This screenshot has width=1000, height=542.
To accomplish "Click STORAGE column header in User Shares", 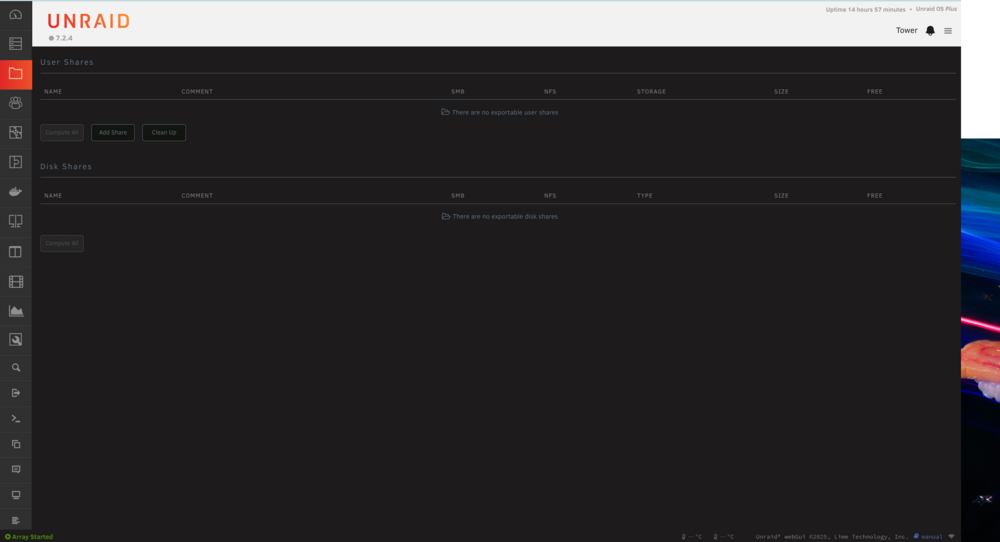I will tap(651, 92).
